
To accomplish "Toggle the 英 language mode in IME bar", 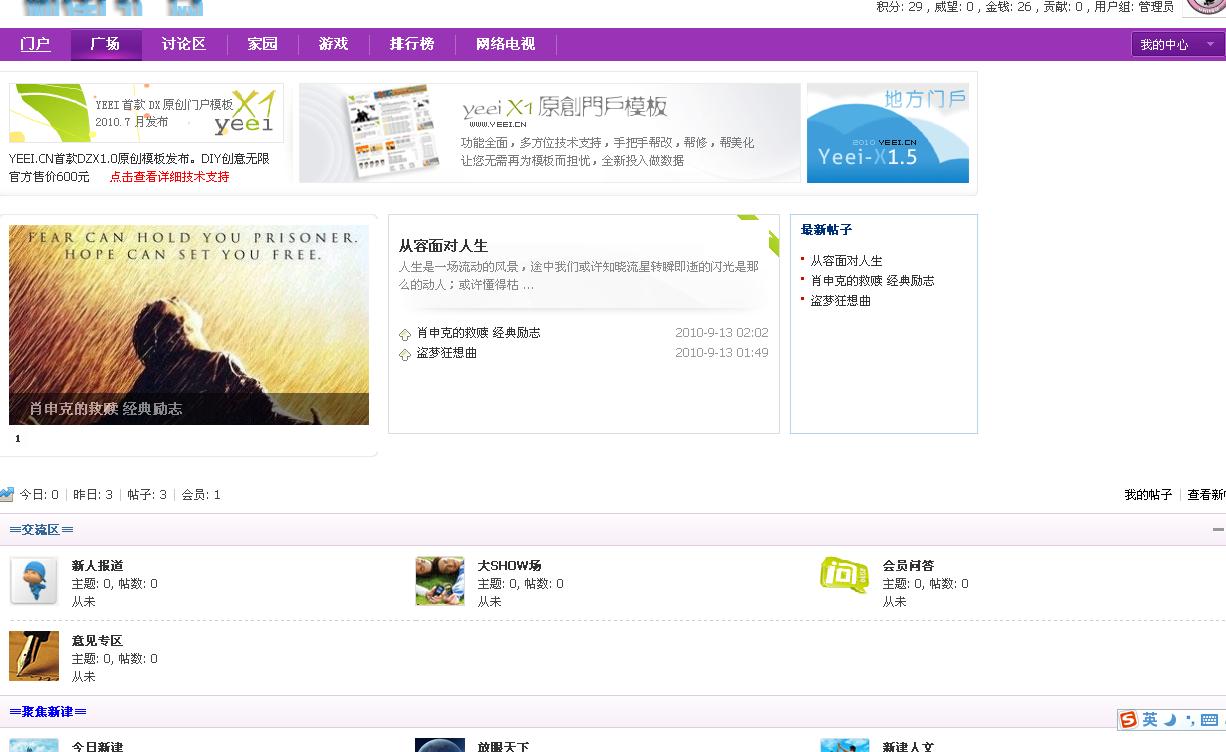I will point(1150,720).
